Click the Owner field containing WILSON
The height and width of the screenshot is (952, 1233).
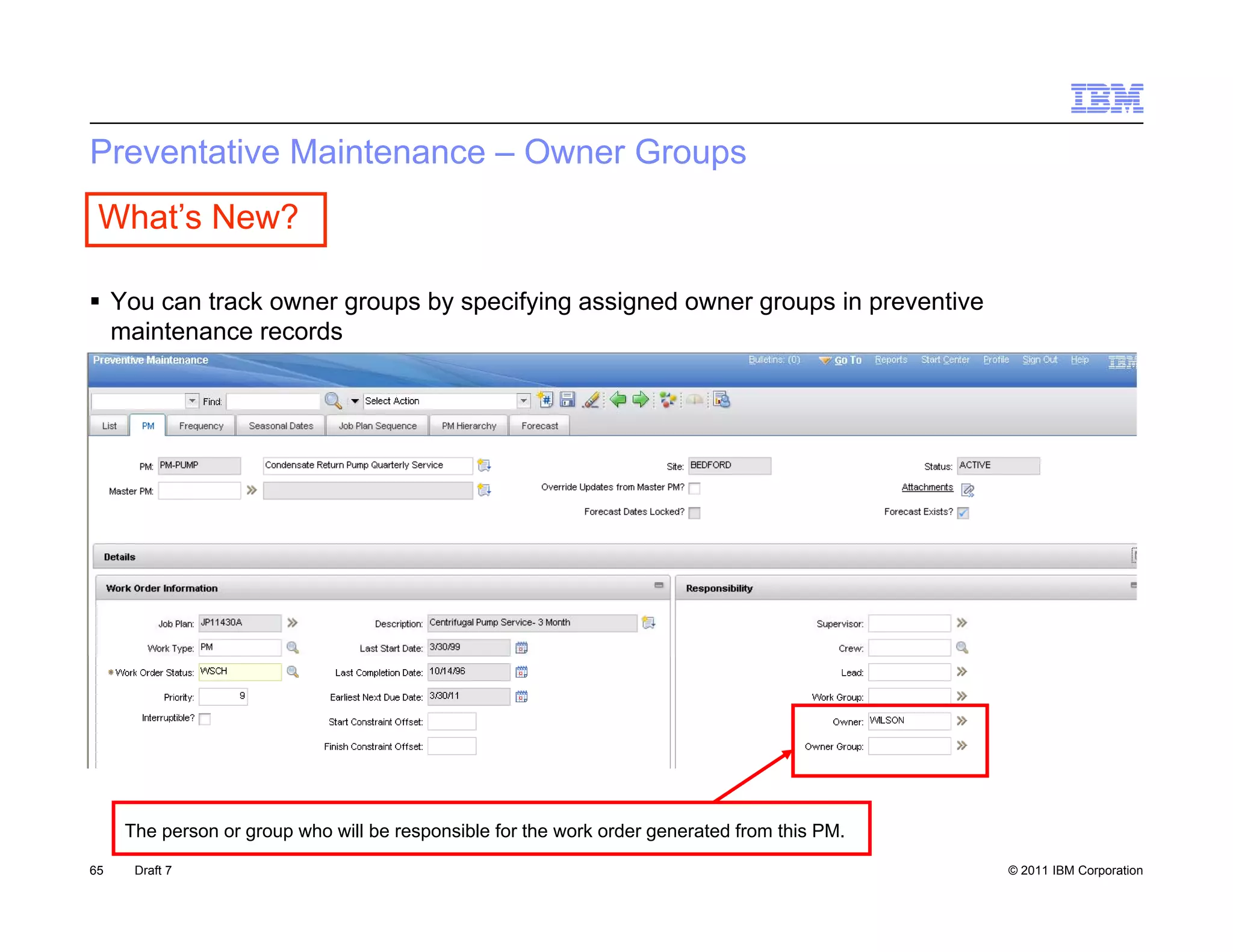point(909,721)
